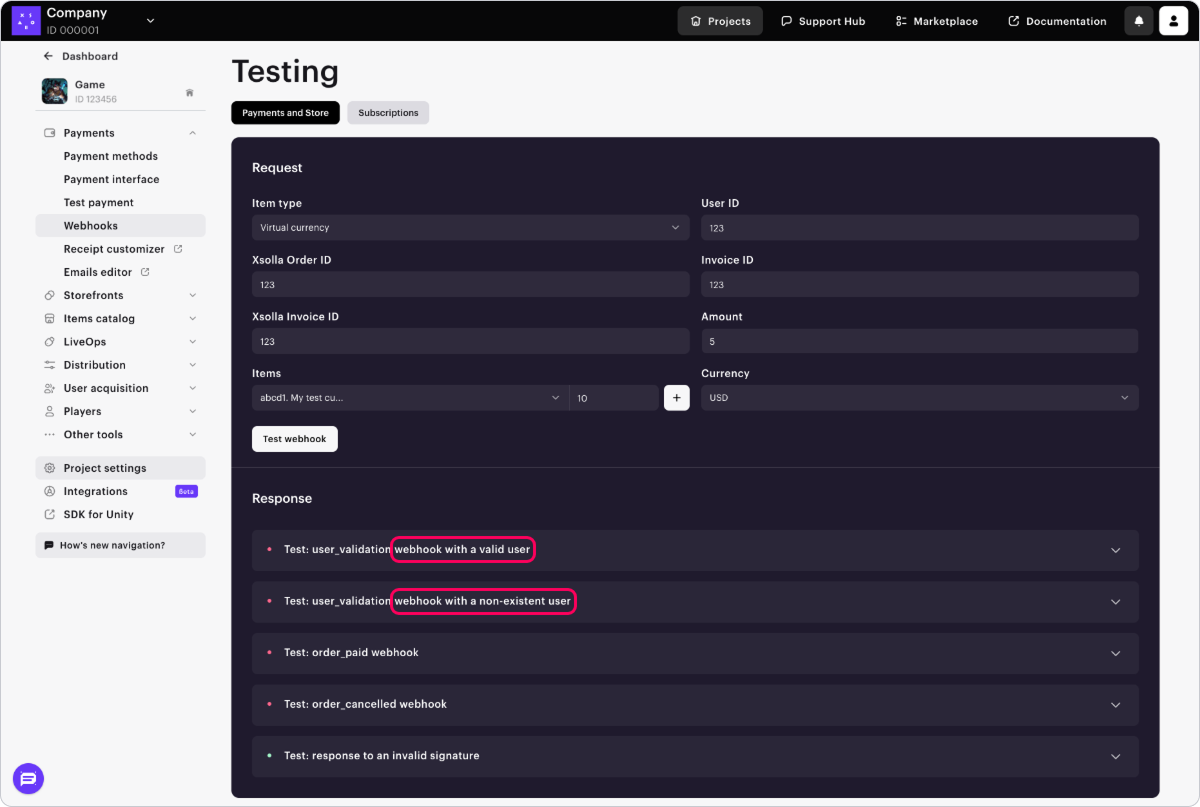Open the Company switcher chevron
Viewport: 1200px width, 807px height.
pos(151,20)
